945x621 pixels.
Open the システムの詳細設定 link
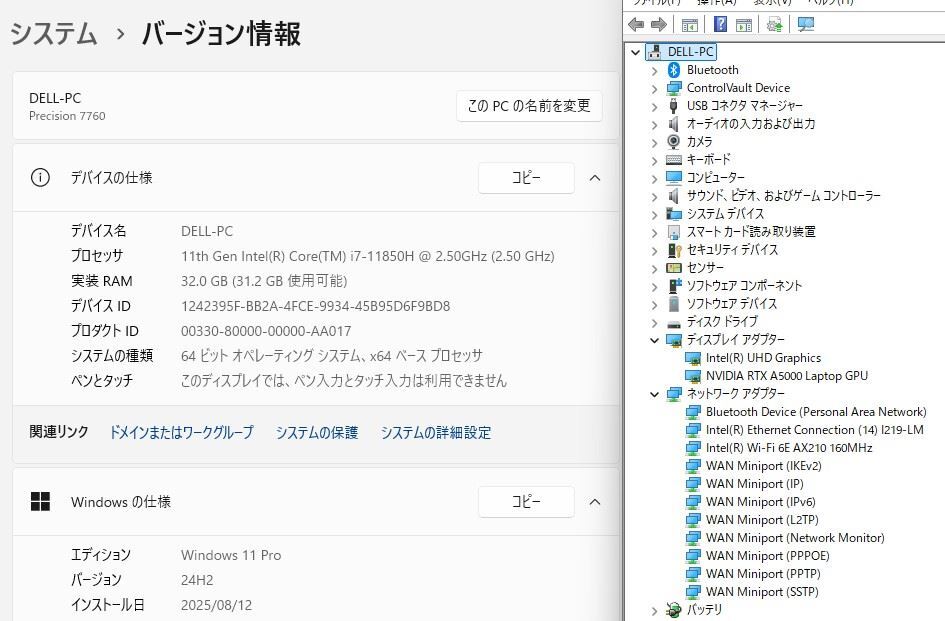coord(435,432)
